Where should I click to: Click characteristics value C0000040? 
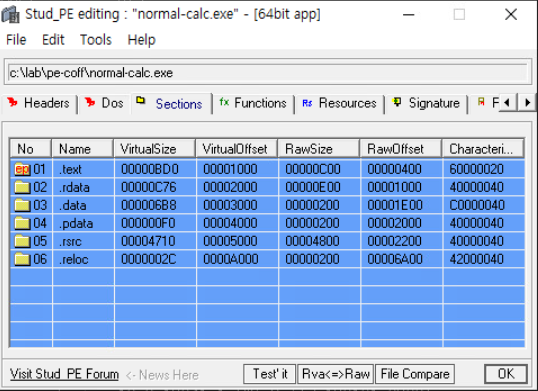[x=477, y=205]
